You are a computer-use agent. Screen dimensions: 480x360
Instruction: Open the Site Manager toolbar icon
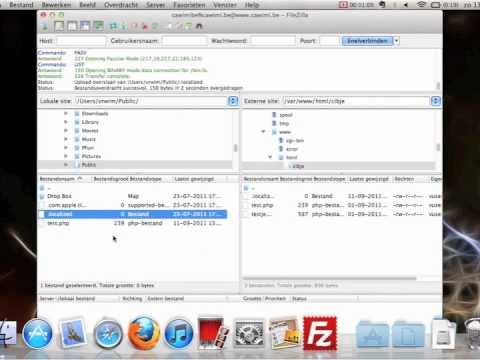pos(44,26)
